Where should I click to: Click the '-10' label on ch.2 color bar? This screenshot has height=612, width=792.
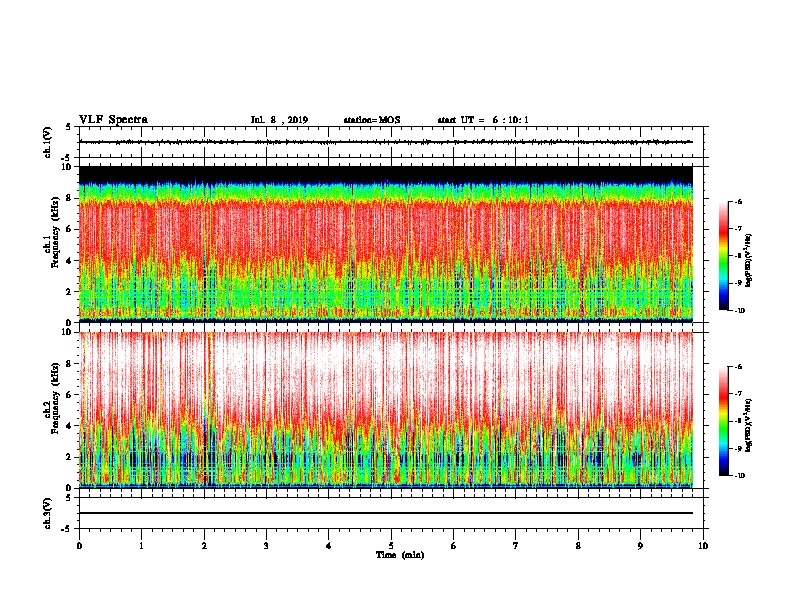[739, 476]
